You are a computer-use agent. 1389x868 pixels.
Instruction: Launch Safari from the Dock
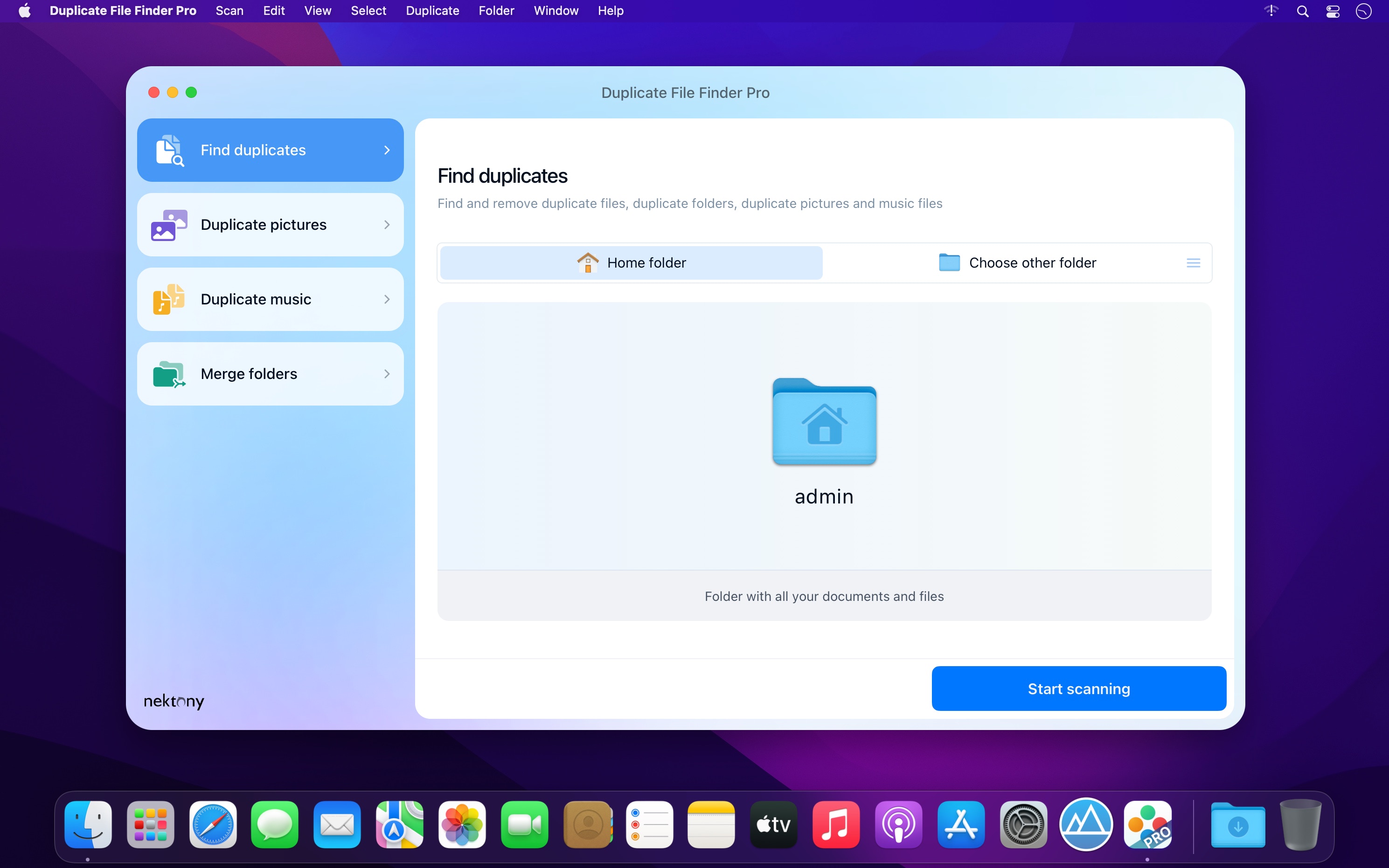213,824
